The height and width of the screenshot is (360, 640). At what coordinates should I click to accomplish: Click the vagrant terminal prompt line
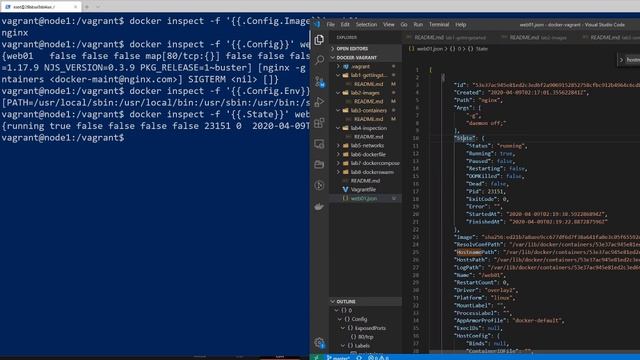point(63,138)
